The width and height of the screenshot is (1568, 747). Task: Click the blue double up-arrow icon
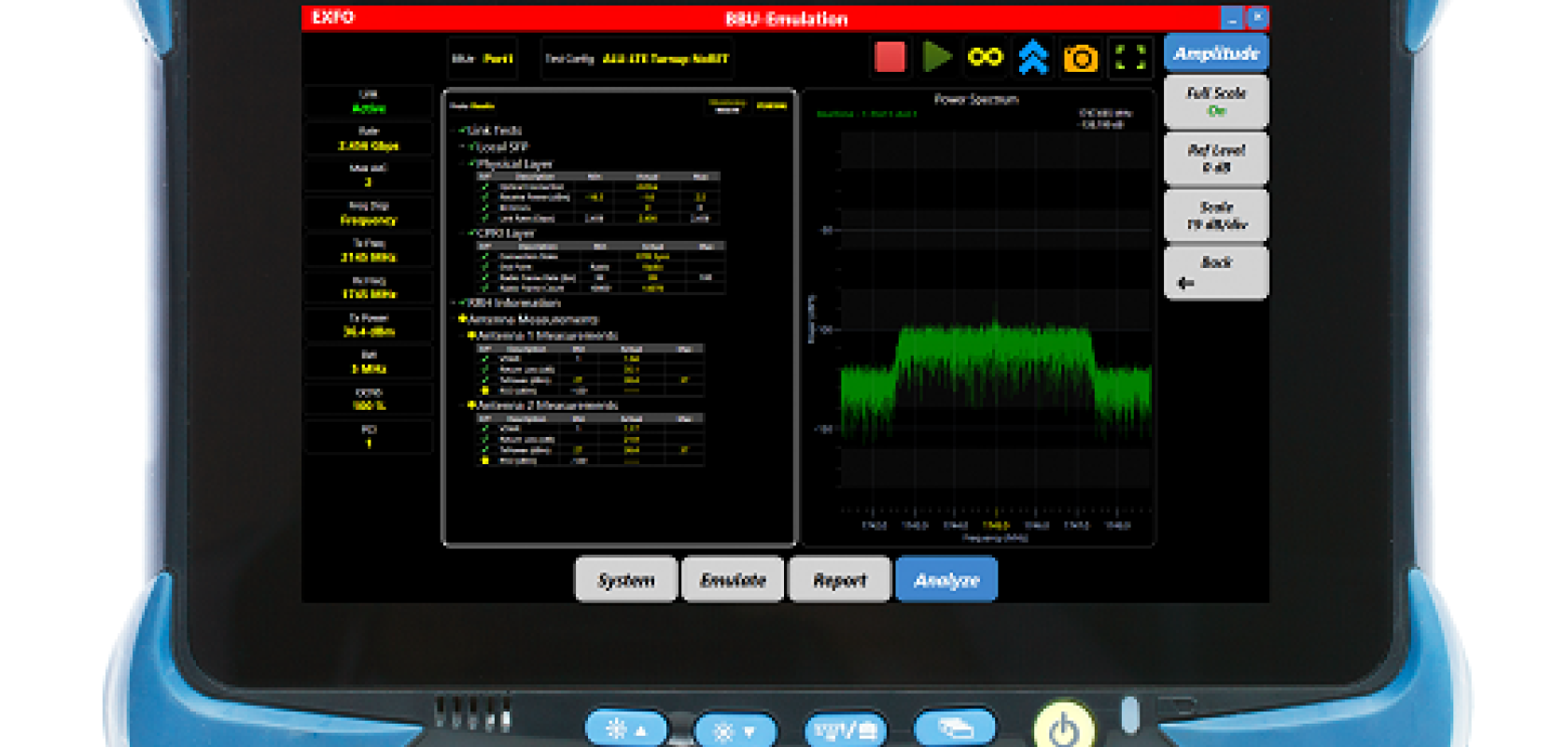[x=1032, y=57]
